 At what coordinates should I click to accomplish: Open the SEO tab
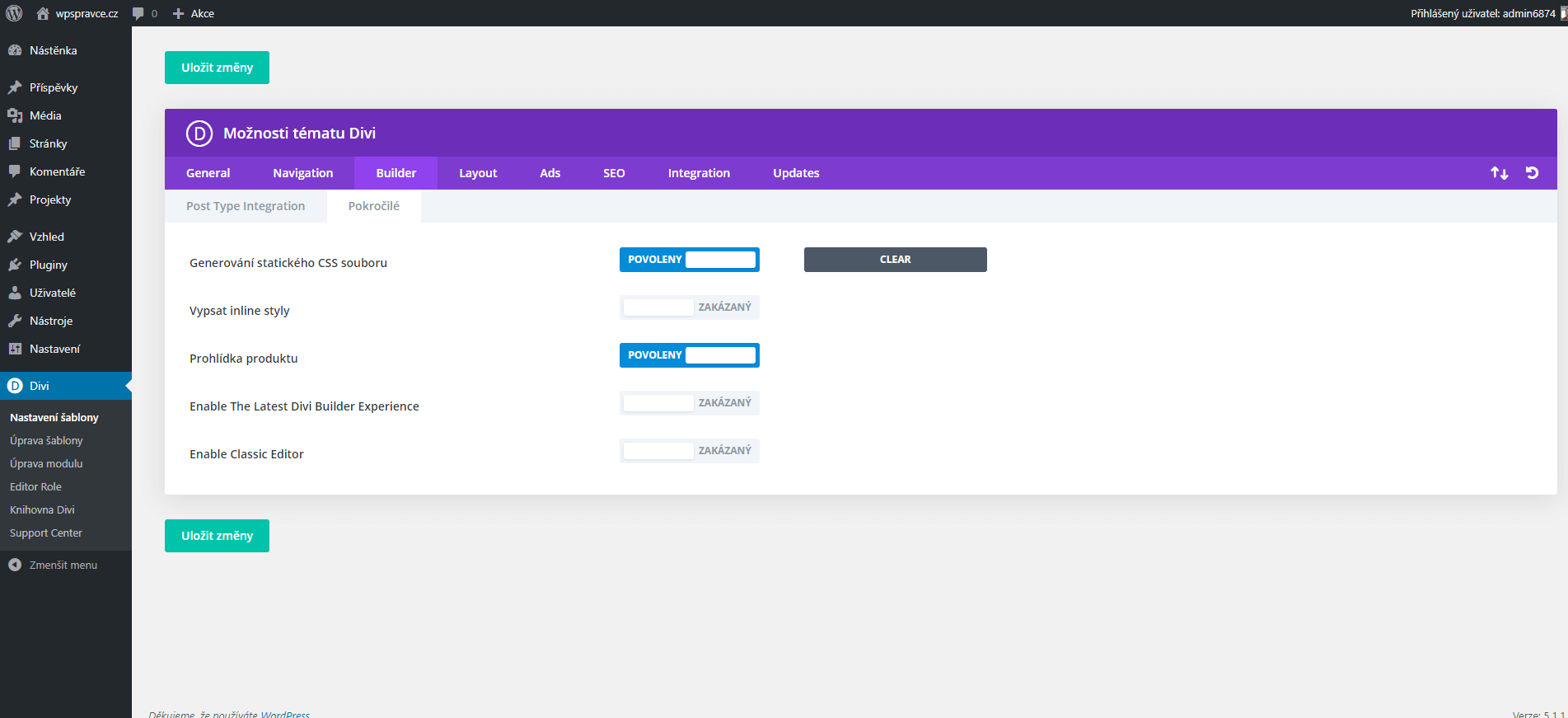tap(614, 173)
